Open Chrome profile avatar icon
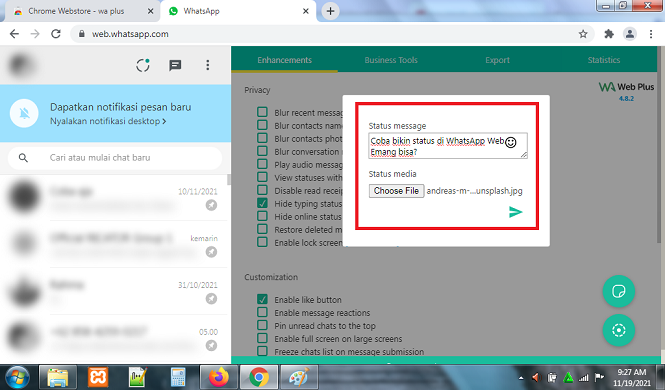This screenshot has width=665, height=390. click(630, 34)
